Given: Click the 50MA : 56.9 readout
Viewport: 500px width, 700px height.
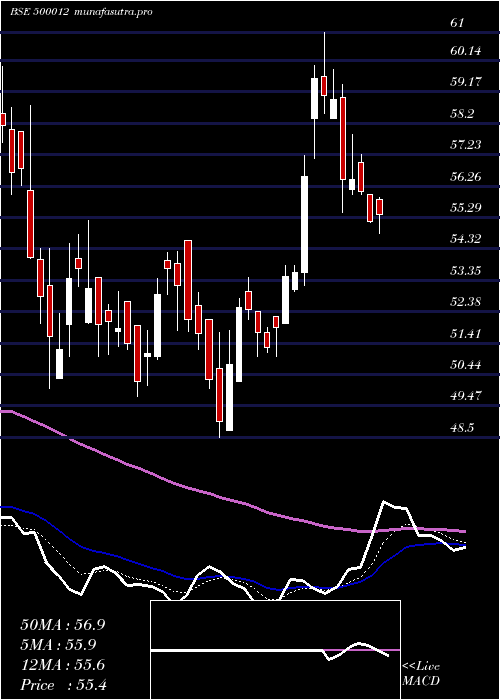Looking at the screenshot, I should (x=63, y=625).
